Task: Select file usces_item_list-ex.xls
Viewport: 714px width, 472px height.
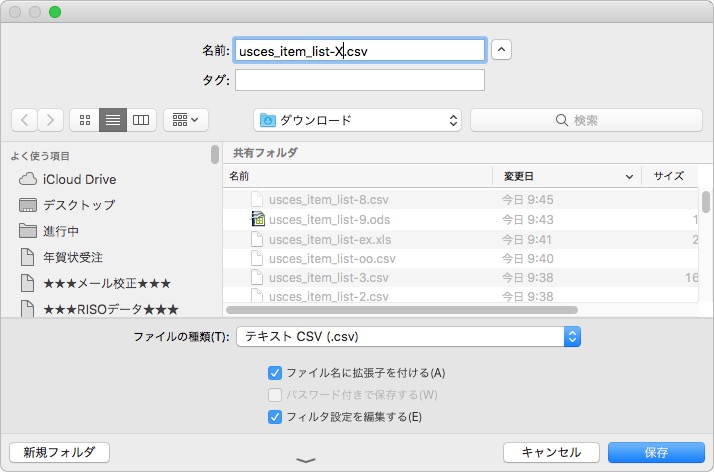Action: point(460,239)
